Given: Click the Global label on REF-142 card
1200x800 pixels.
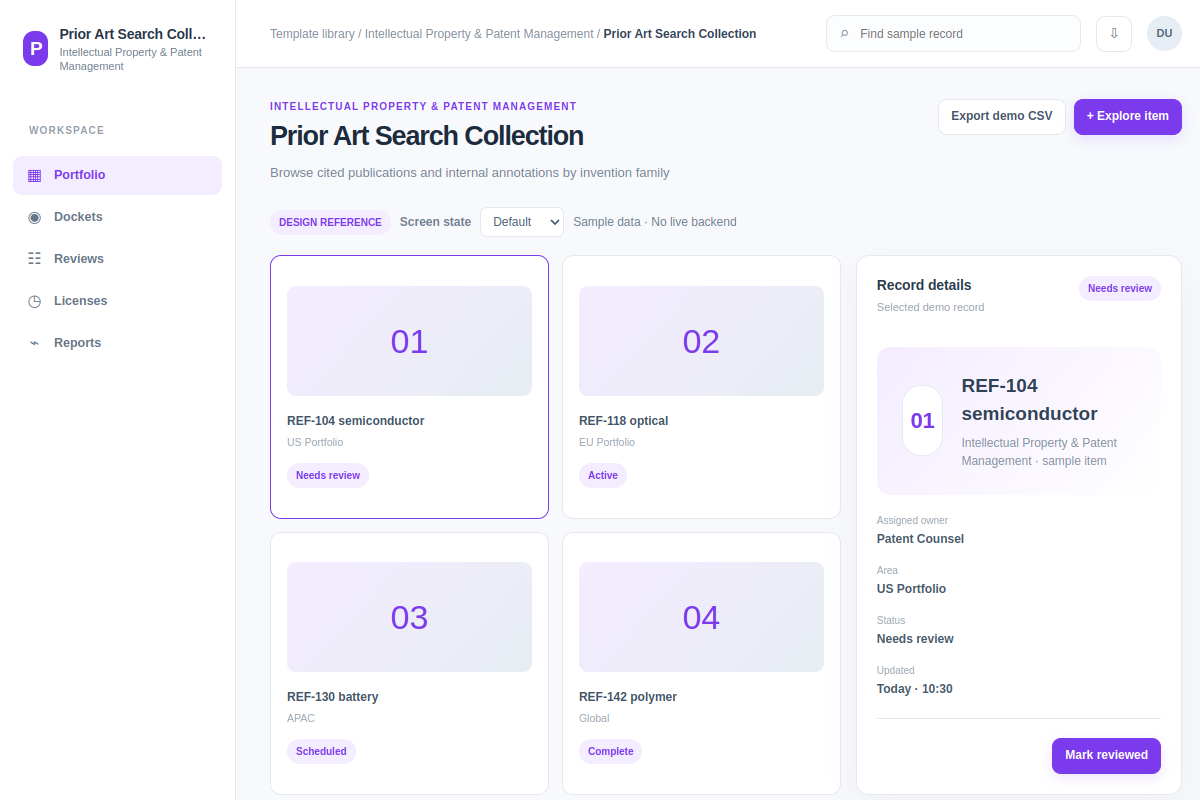Looking at the screenshot, I should click(x=594, y=718).
